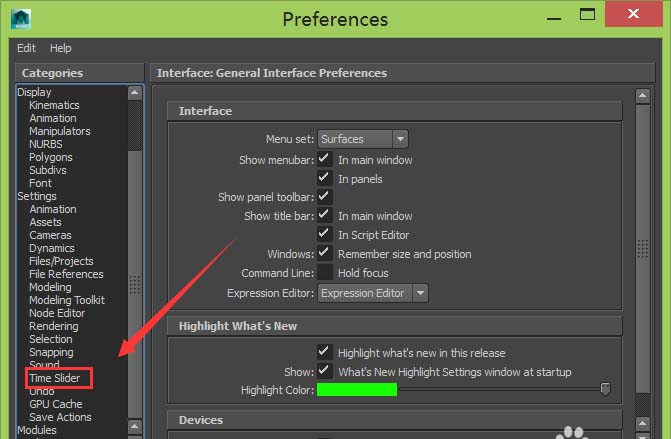Screen dimensions: 671x439
Task: Open the Edit menu
Action: tap(26, 48)
